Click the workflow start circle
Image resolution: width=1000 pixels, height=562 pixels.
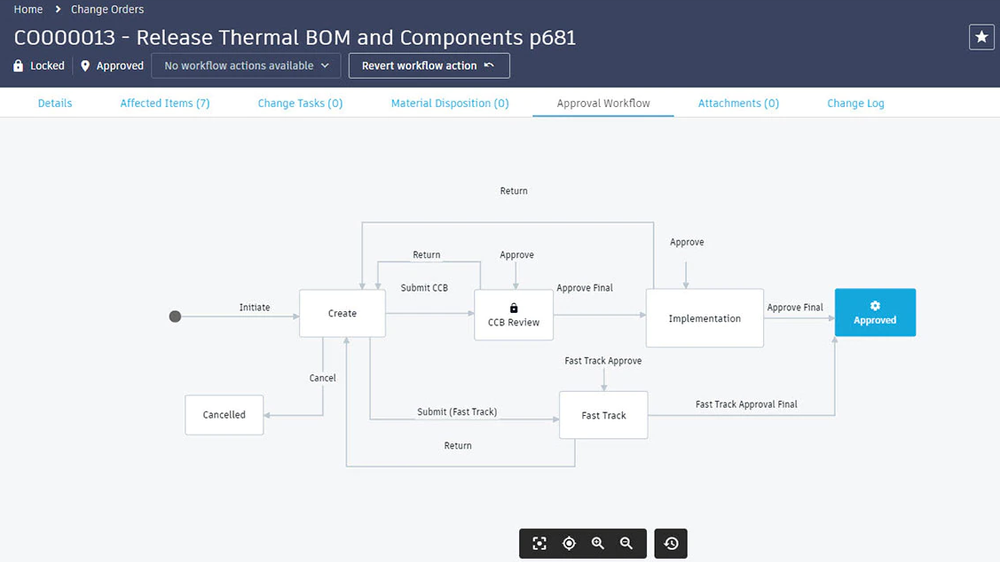coord(175,316)
